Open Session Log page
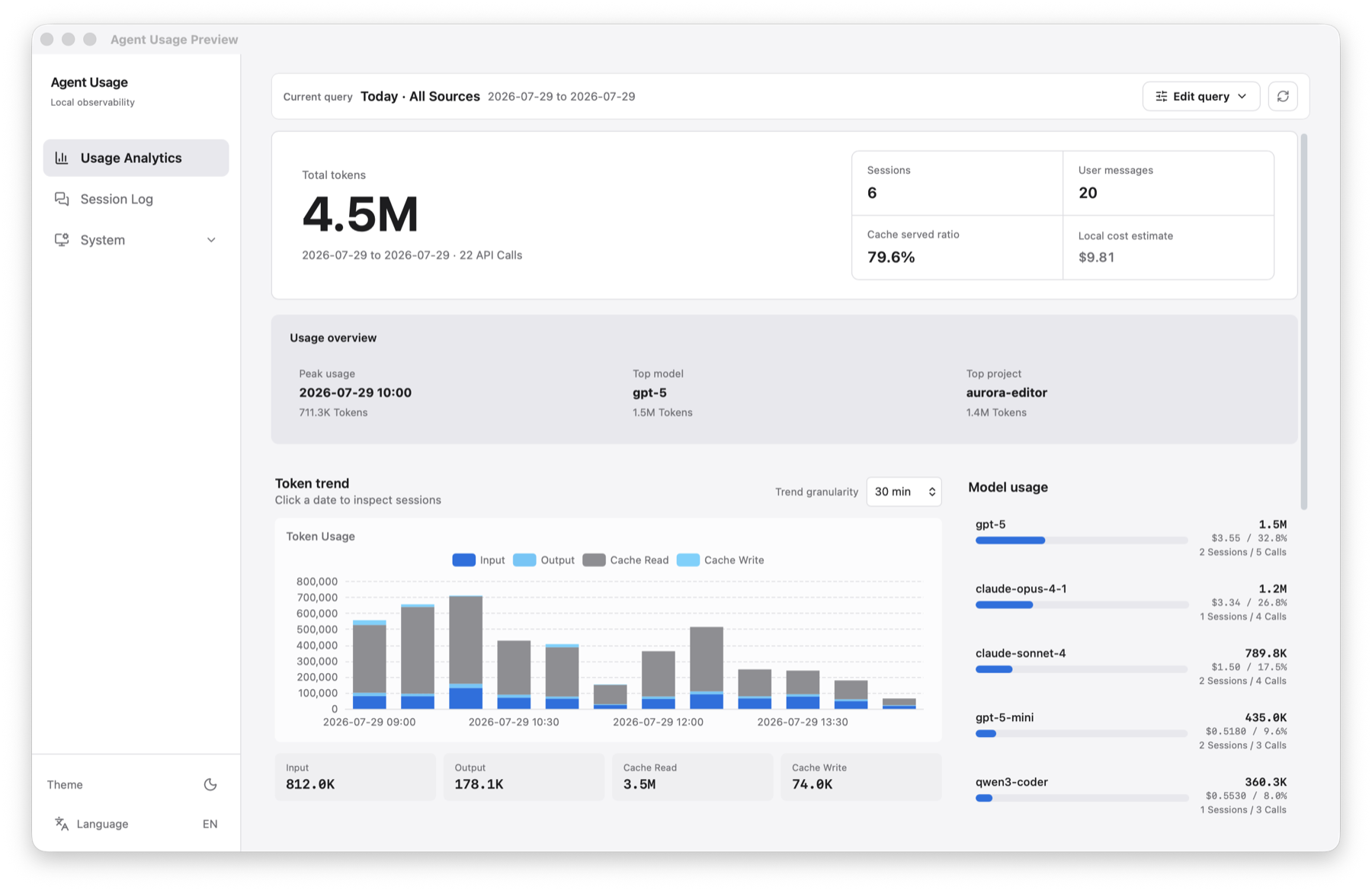This screenshot has height=891, width=1372. point(136,199)
